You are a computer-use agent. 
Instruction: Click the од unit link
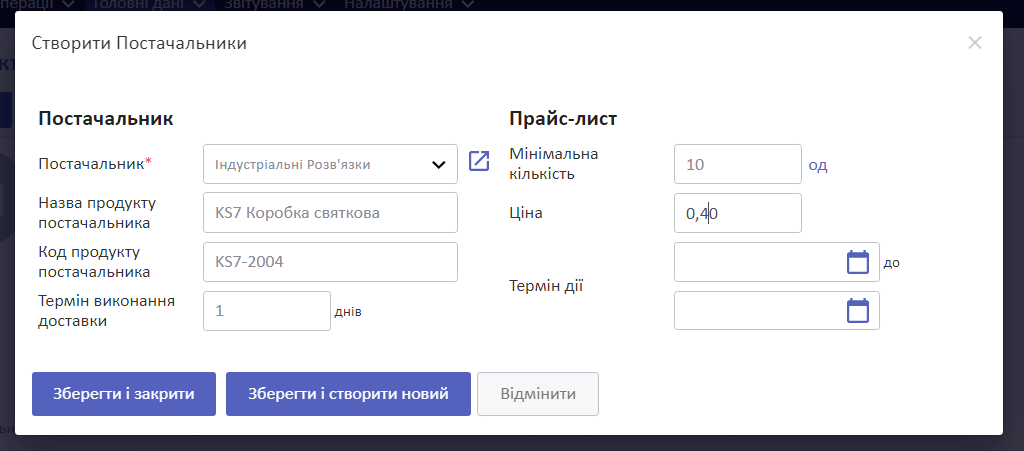point(818,165)
